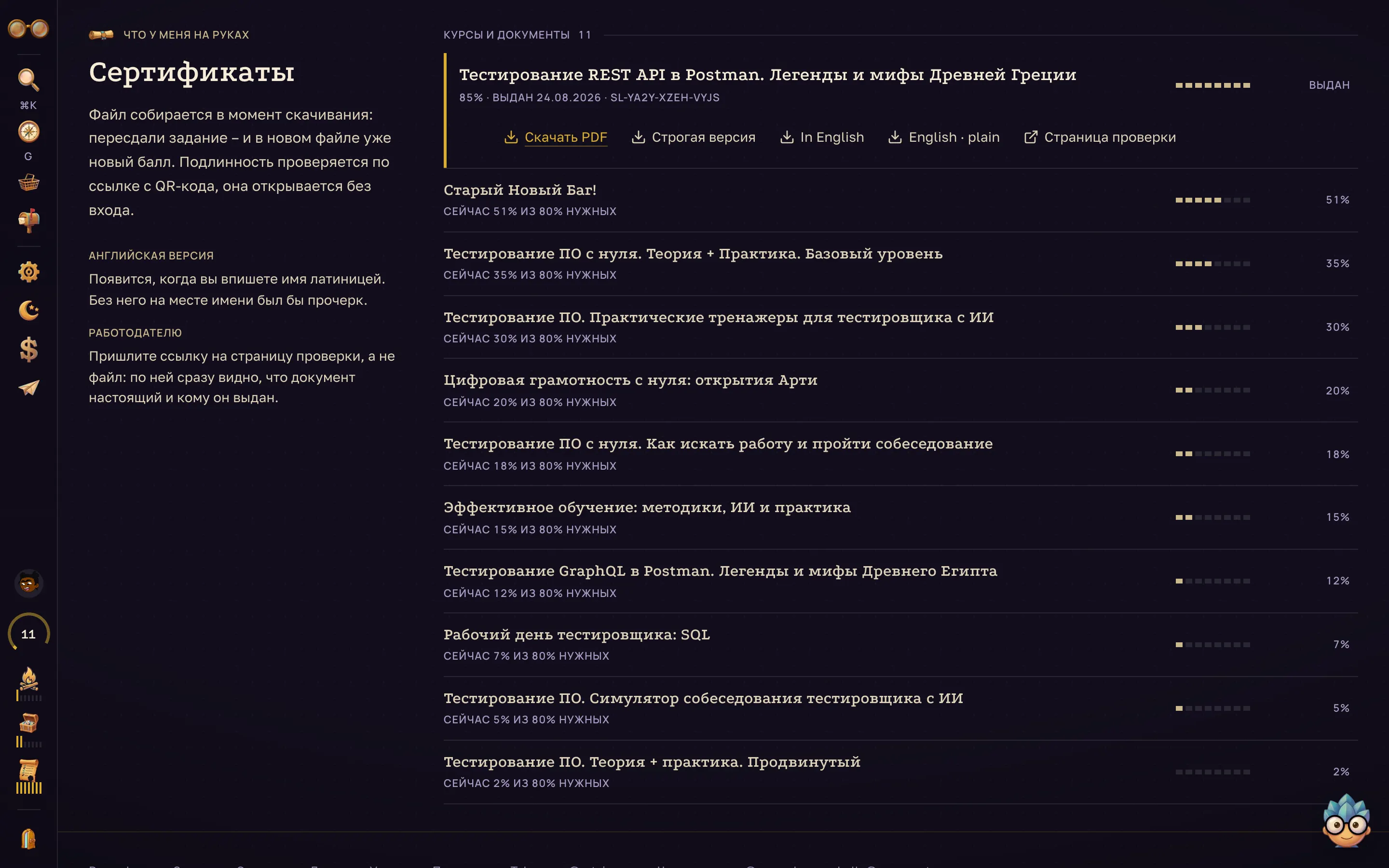Open settings gear icon in sidebar
1389x868 pixels.
click(x=28, y=271)
